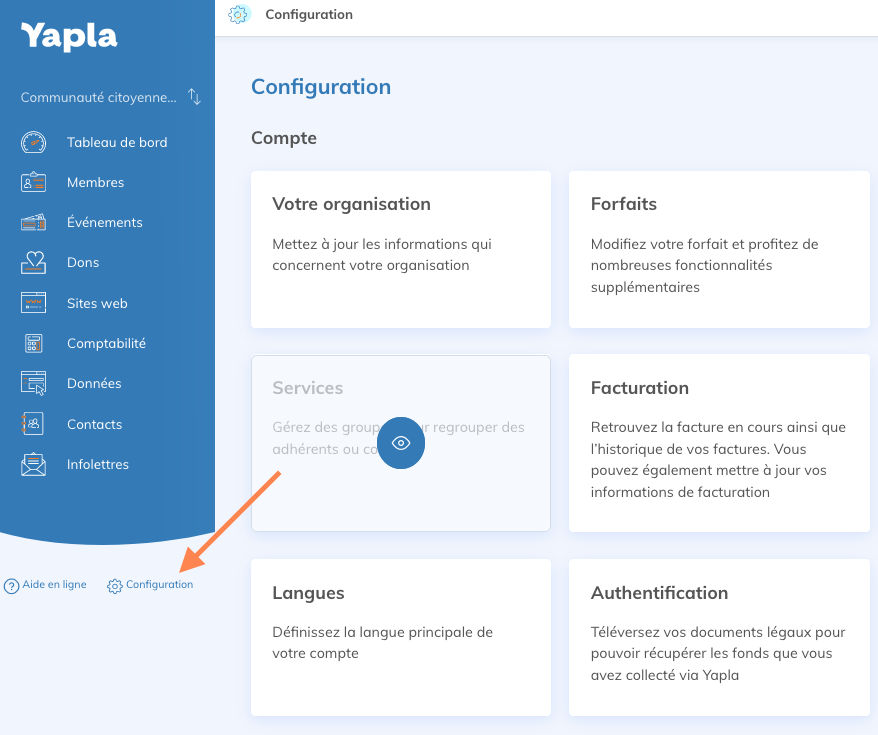Click the Aide en ligne link
Viewport: 878px width, 735px height.
click(52, 584)
